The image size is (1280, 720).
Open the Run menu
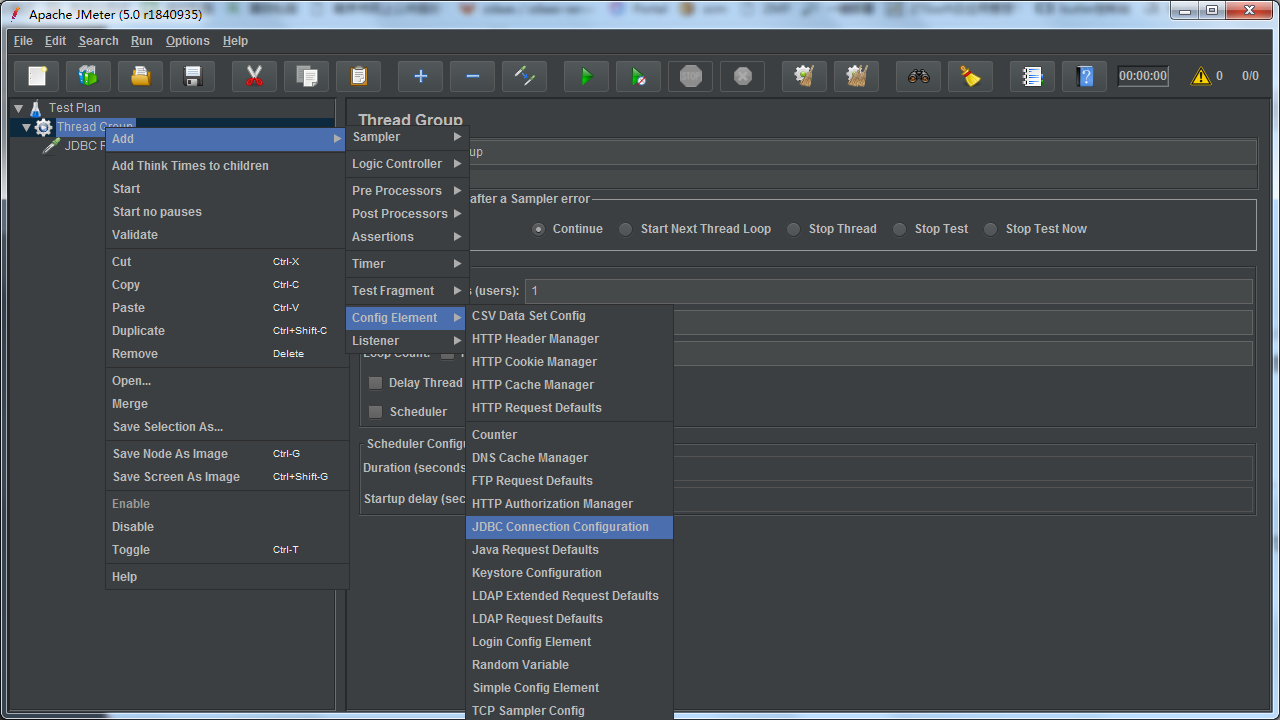[x=142, y=41]
